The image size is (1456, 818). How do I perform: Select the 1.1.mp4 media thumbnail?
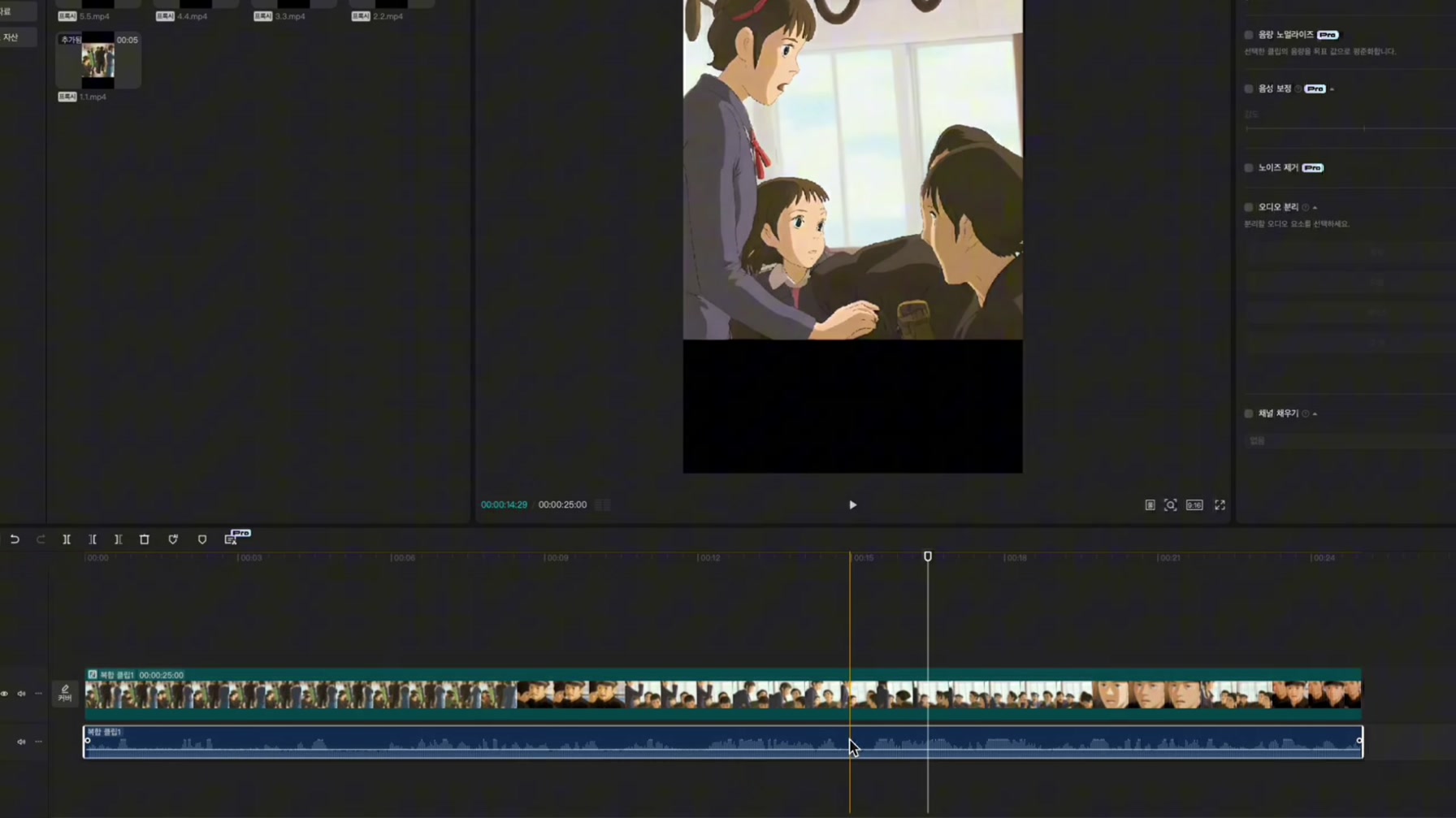coord(97,60)
